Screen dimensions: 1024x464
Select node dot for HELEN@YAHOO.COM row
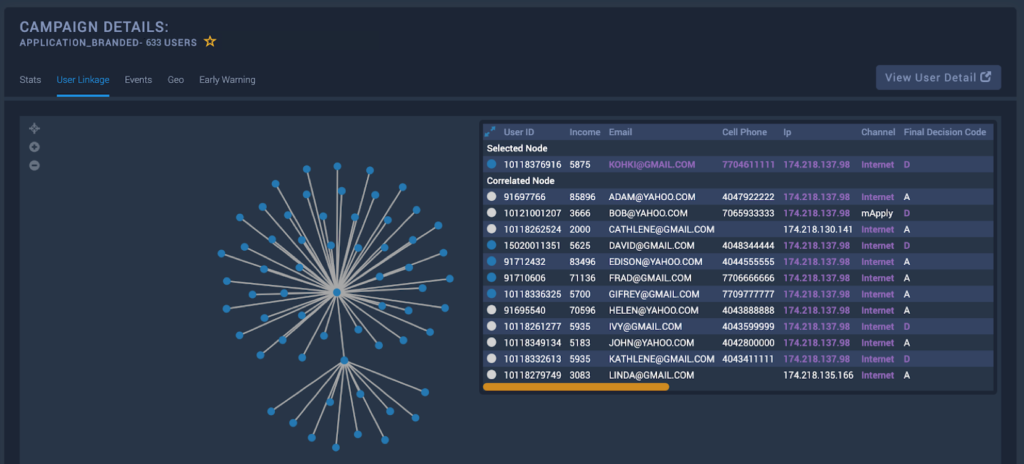492,310
